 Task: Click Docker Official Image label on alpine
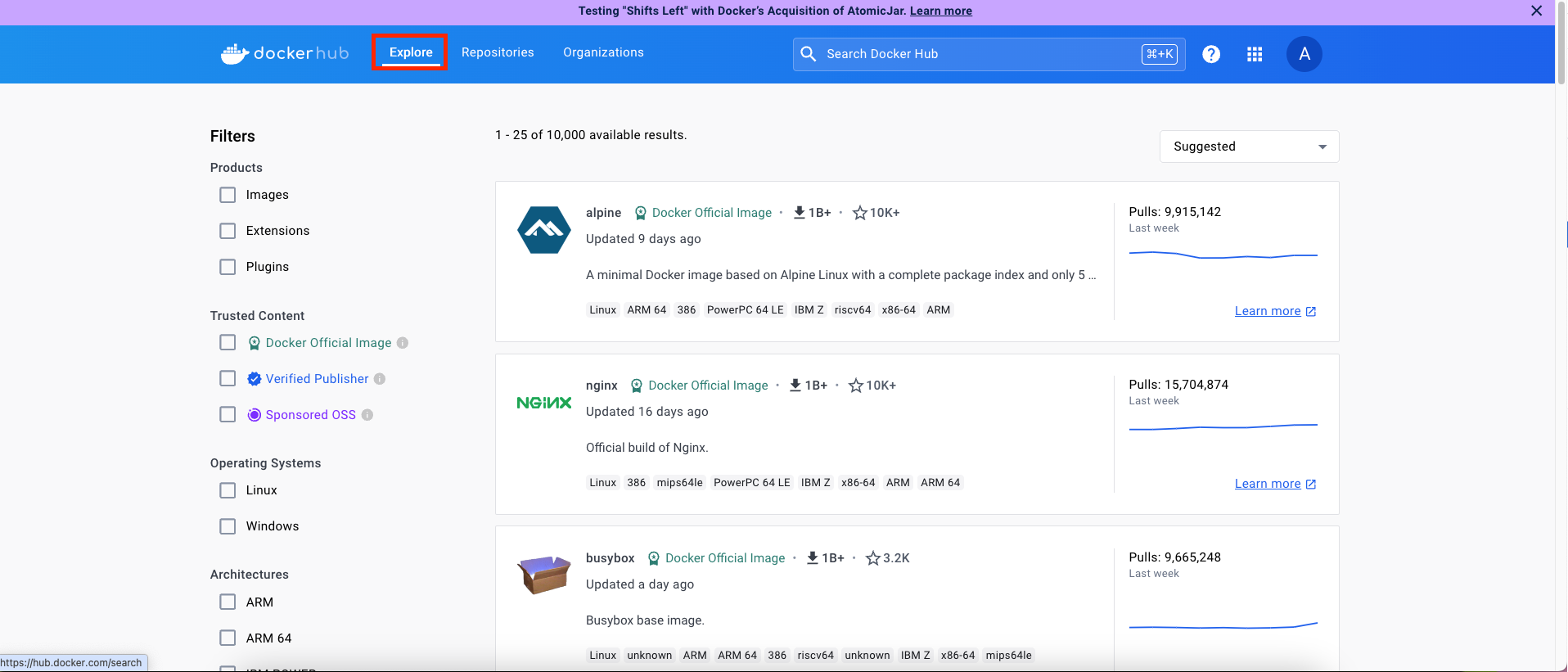click(712, 213)
